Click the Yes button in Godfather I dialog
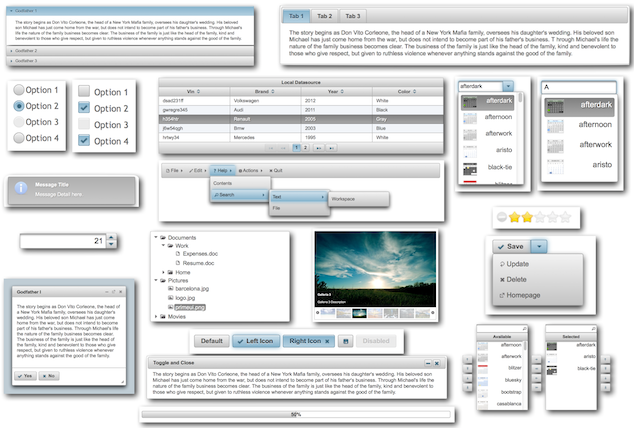This screenshot has height=428, width=634. (x=25, y=376)
